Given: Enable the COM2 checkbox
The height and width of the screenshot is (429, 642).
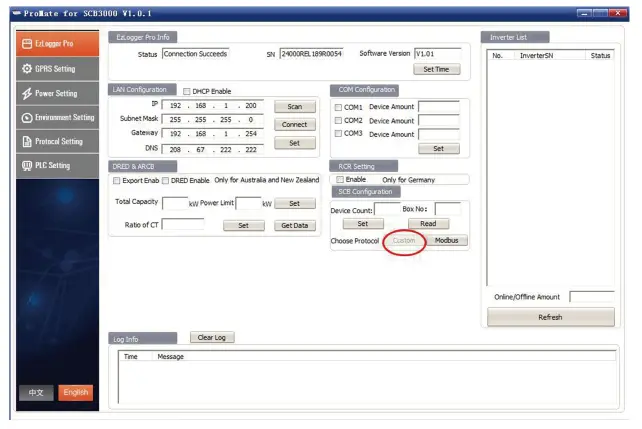Looking at the screenshot, I should click(338, 120).
